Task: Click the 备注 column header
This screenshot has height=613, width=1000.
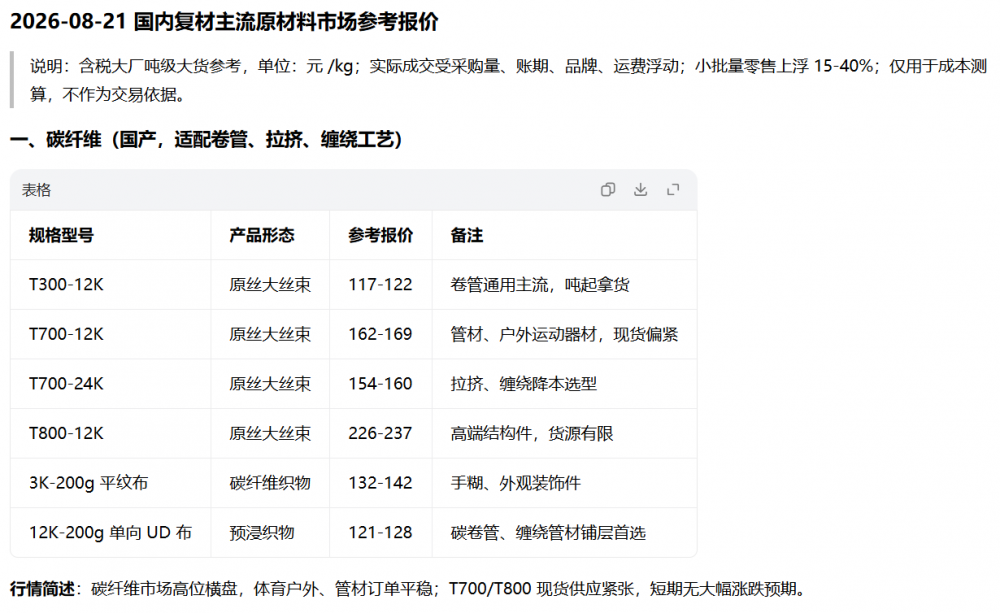Action: (467, 235)
